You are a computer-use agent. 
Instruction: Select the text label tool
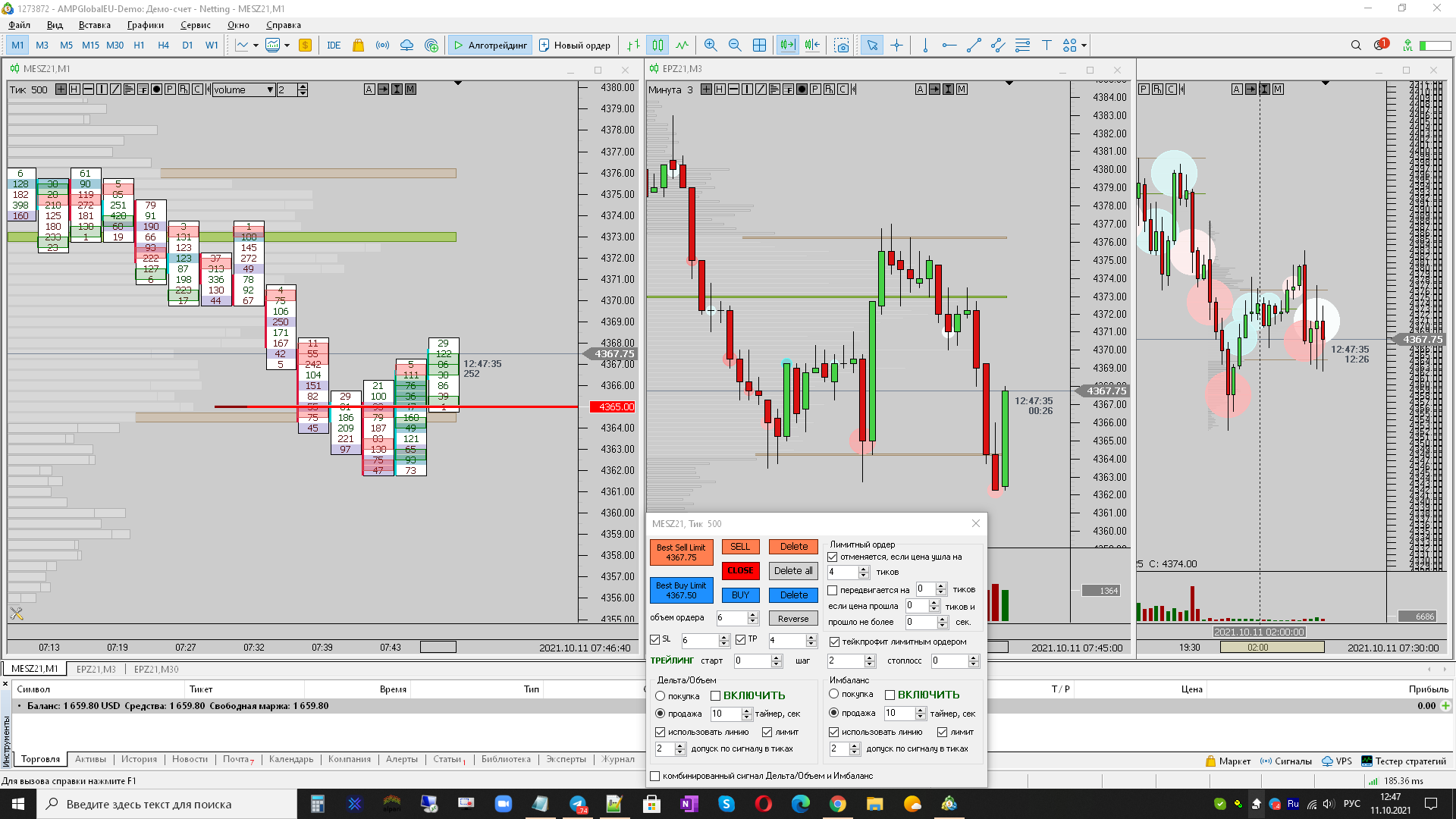click(1046, 45)
